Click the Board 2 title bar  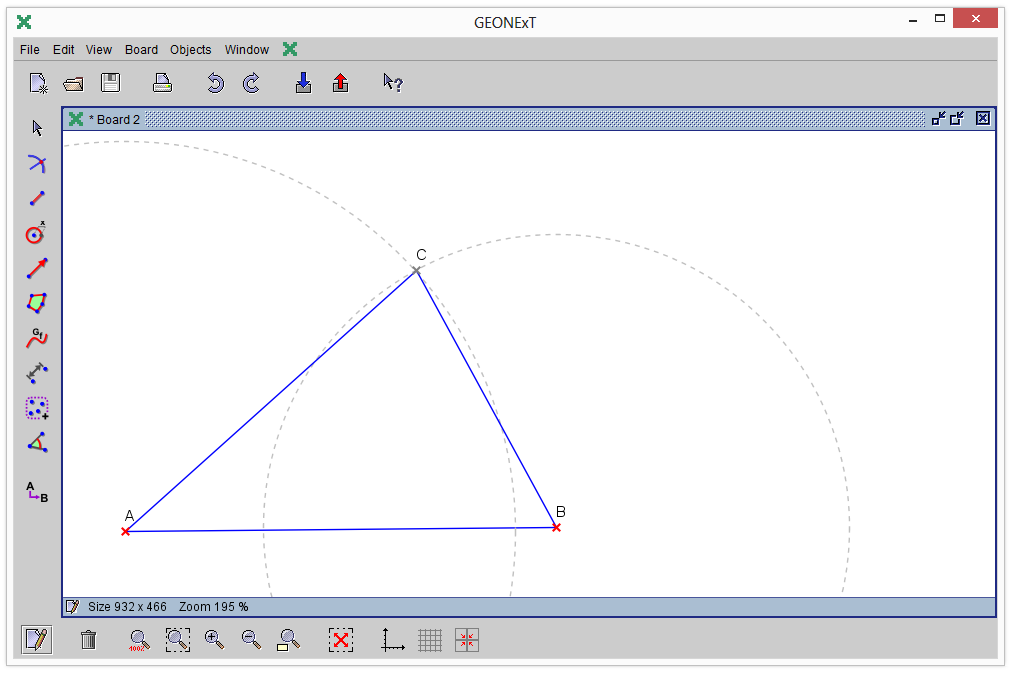[x=529, y=119]
